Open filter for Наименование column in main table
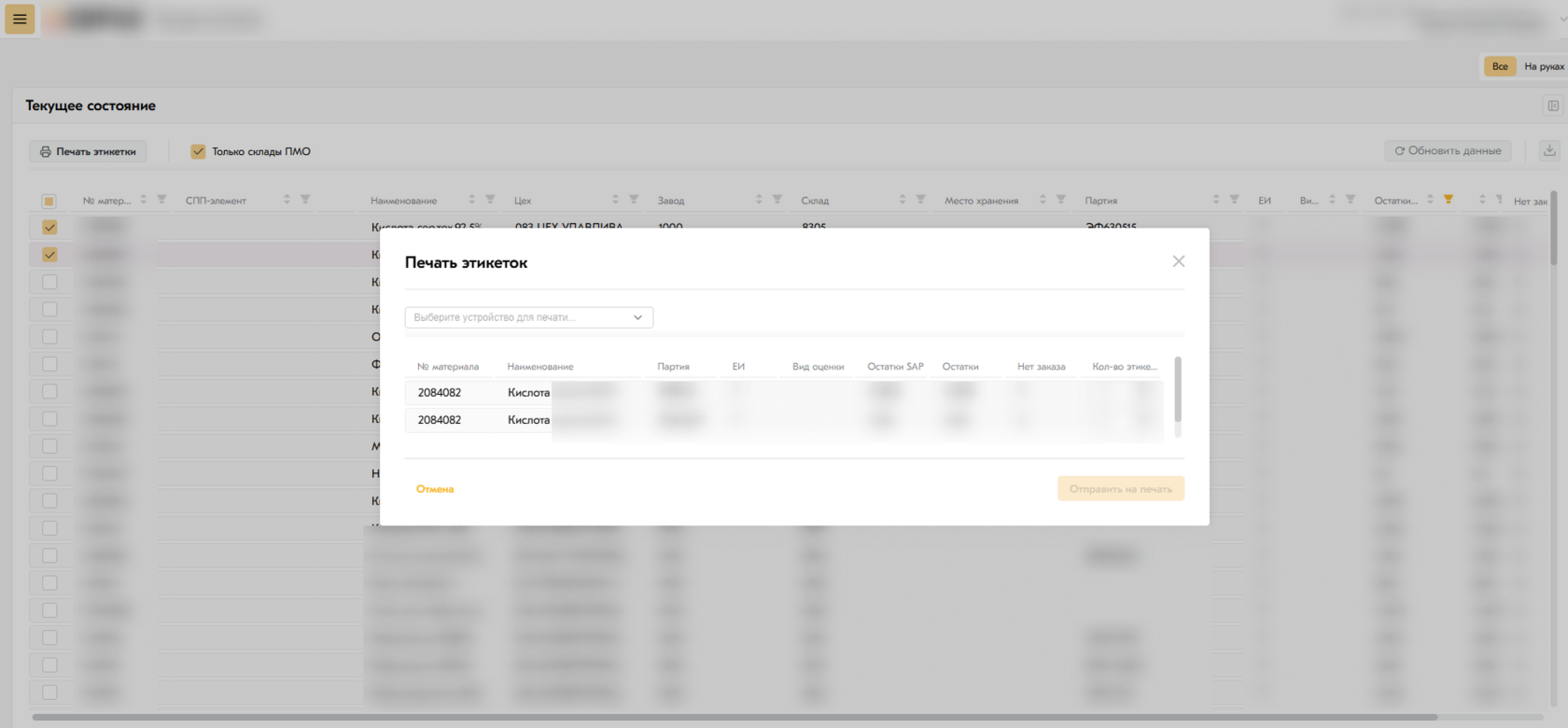 point(490,200)
